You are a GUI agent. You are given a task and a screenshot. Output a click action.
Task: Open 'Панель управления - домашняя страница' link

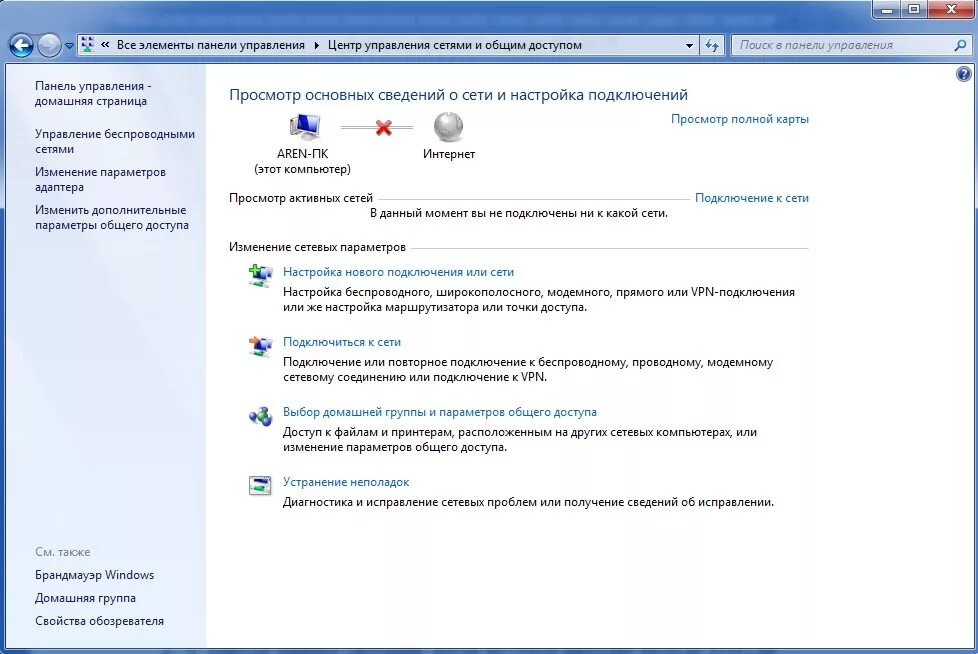pyautogui.click(x=93, y=94)
